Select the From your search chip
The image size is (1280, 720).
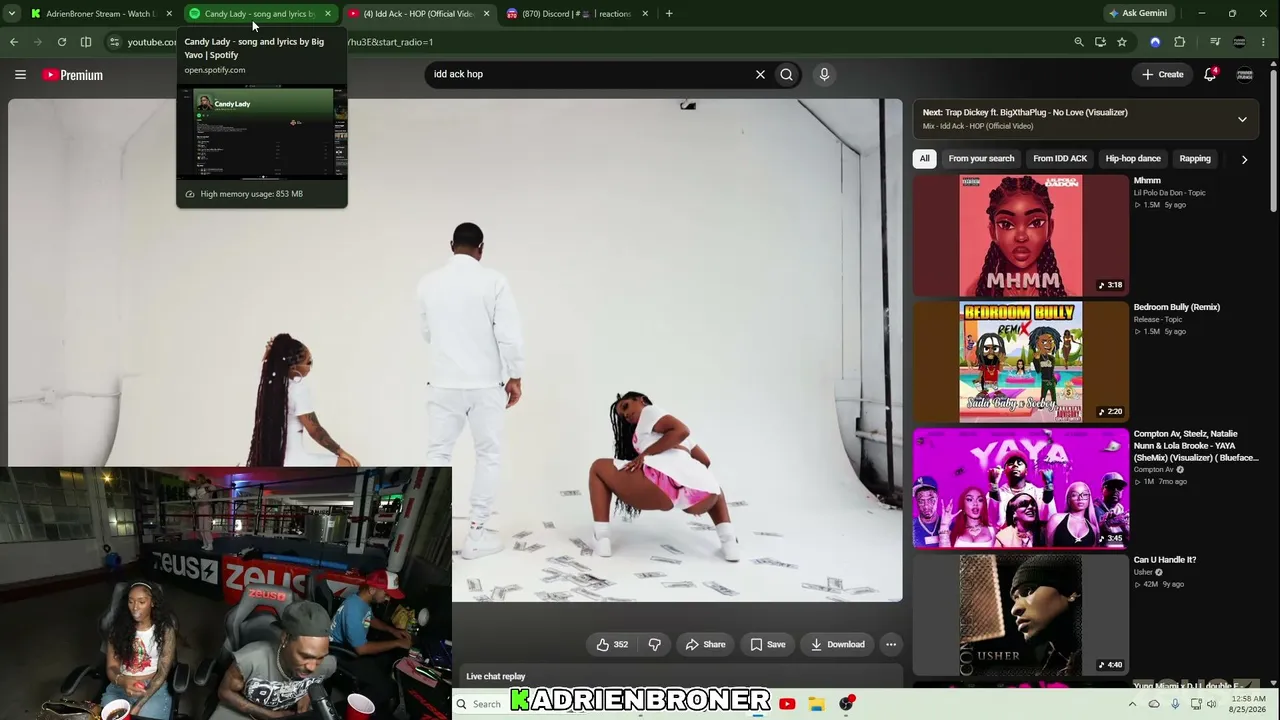[981, 158]
